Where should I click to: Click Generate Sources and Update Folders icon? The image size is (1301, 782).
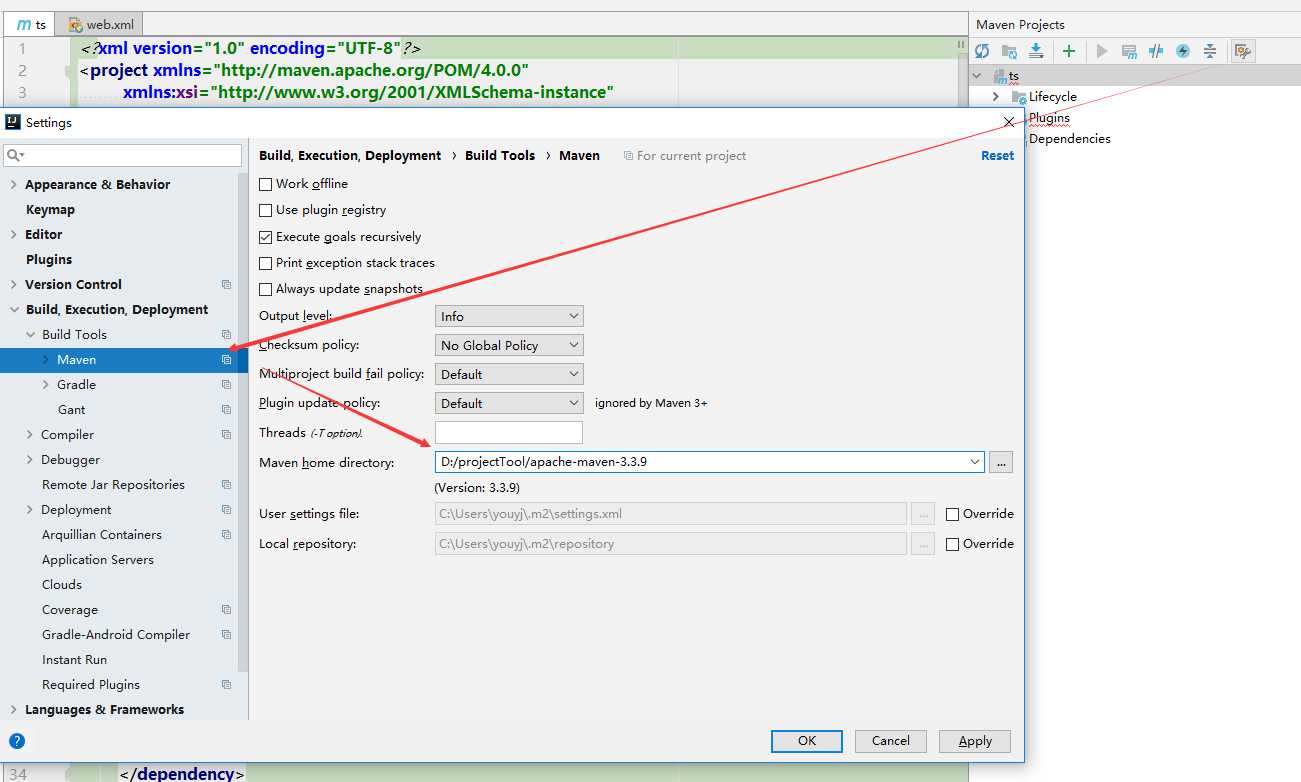tap(1009, 51)
